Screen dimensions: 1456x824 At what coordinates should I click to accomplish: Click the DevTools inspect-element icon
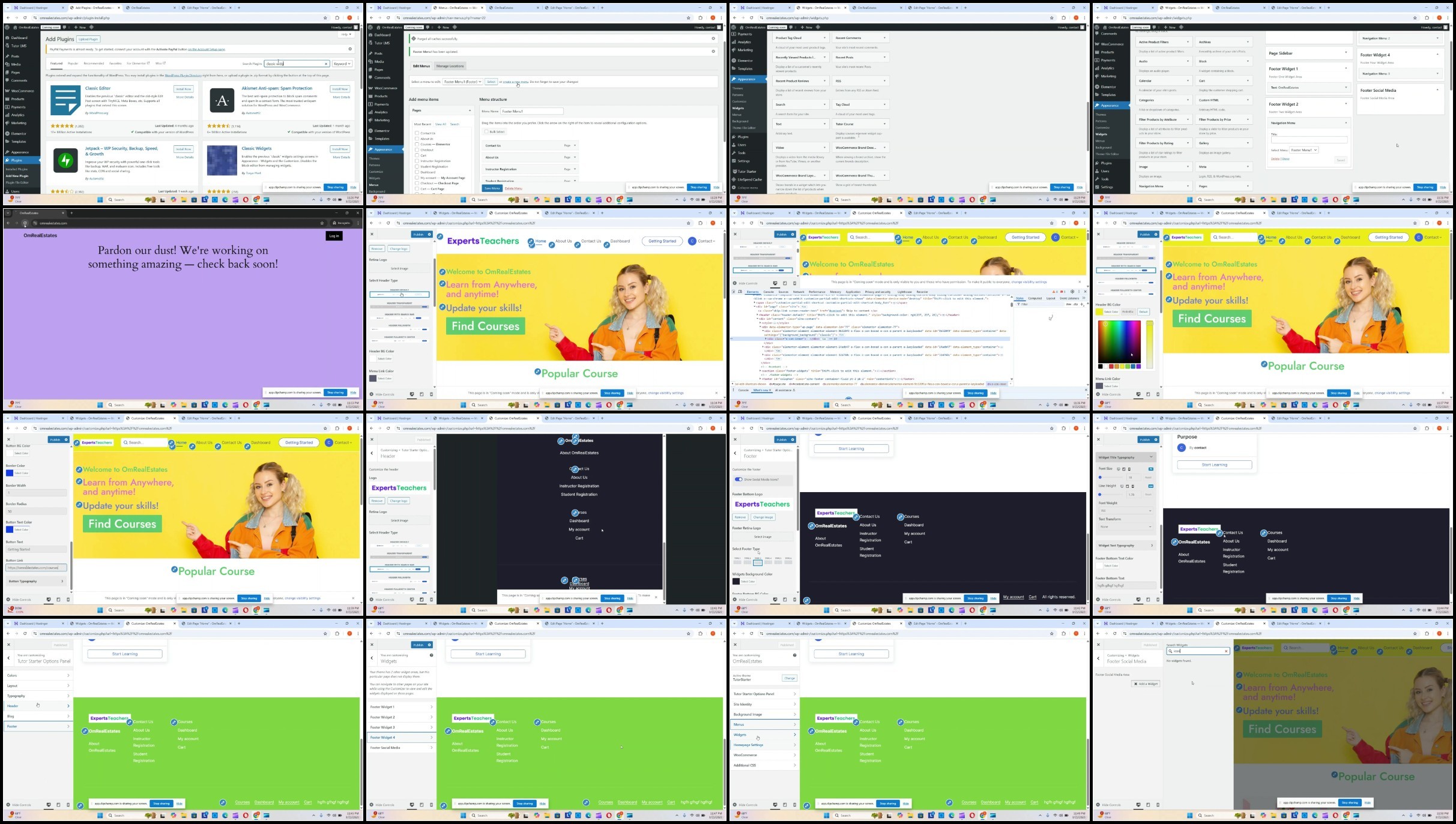pyautogui.click(x=734, y=292)
